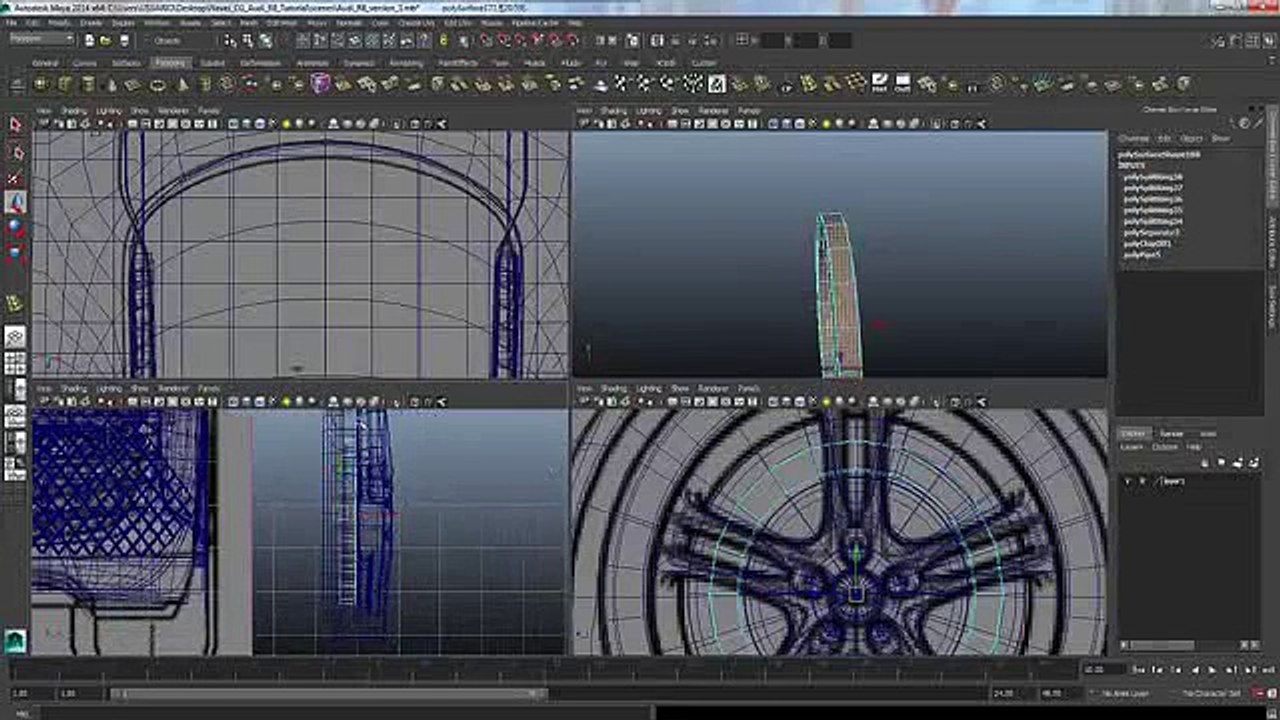Image resolution: width=1280 pixels, height=720 pixels.
Task: Click the current frame field beside playback controls
Action: (x=1103, y=669)
